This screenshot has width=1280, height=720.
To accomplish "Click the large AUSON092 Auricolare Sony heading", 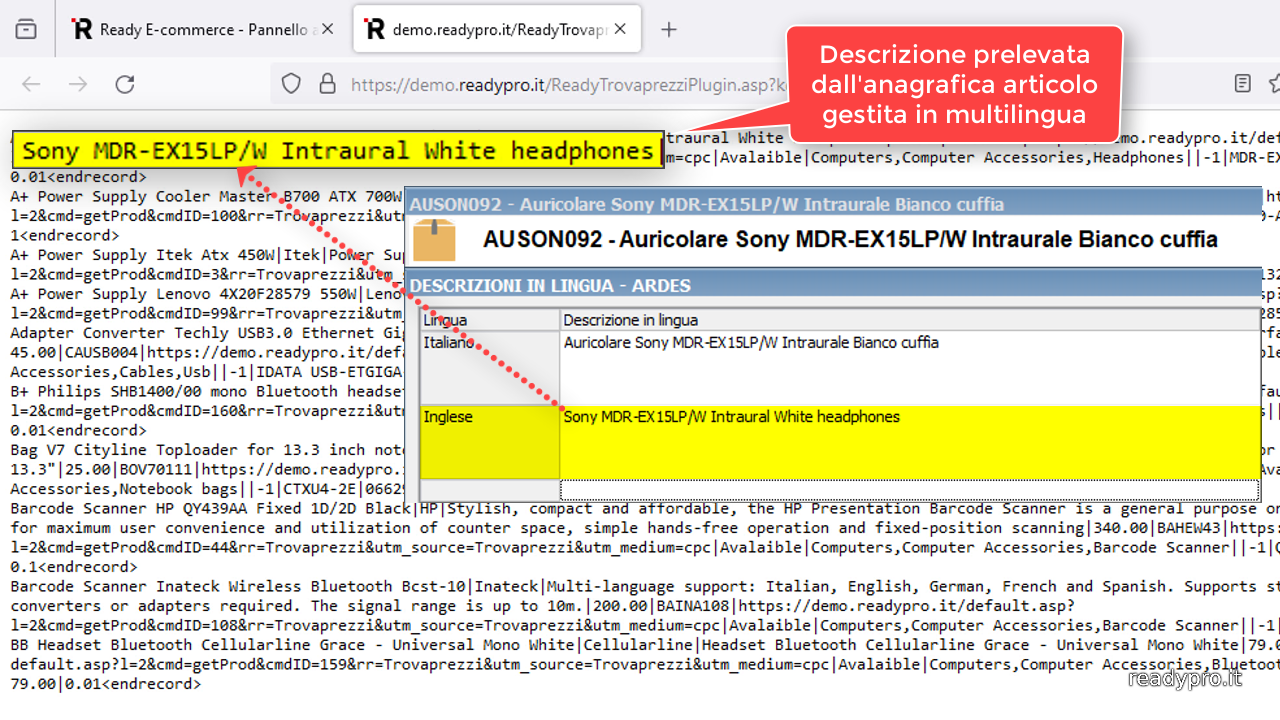I will click(x=850, y=240).
